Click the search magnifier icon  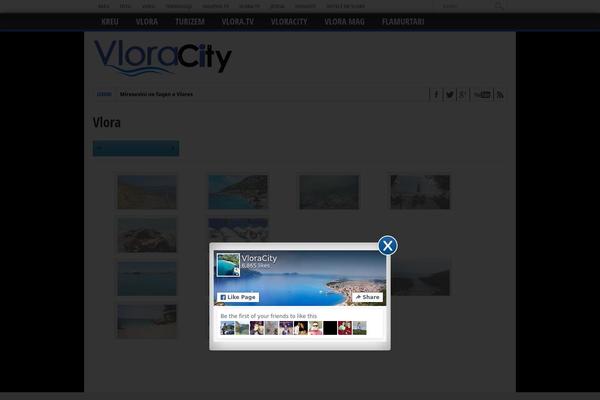(x=499, y=6)
